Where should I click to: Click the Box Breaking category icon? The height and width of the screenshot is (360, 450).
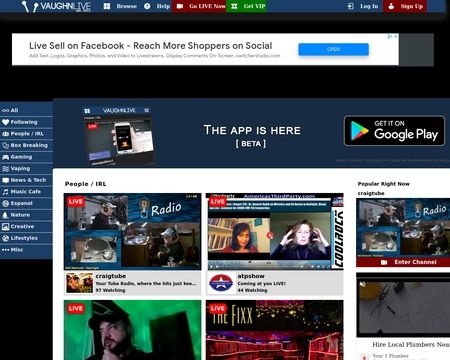coord(5,145)
